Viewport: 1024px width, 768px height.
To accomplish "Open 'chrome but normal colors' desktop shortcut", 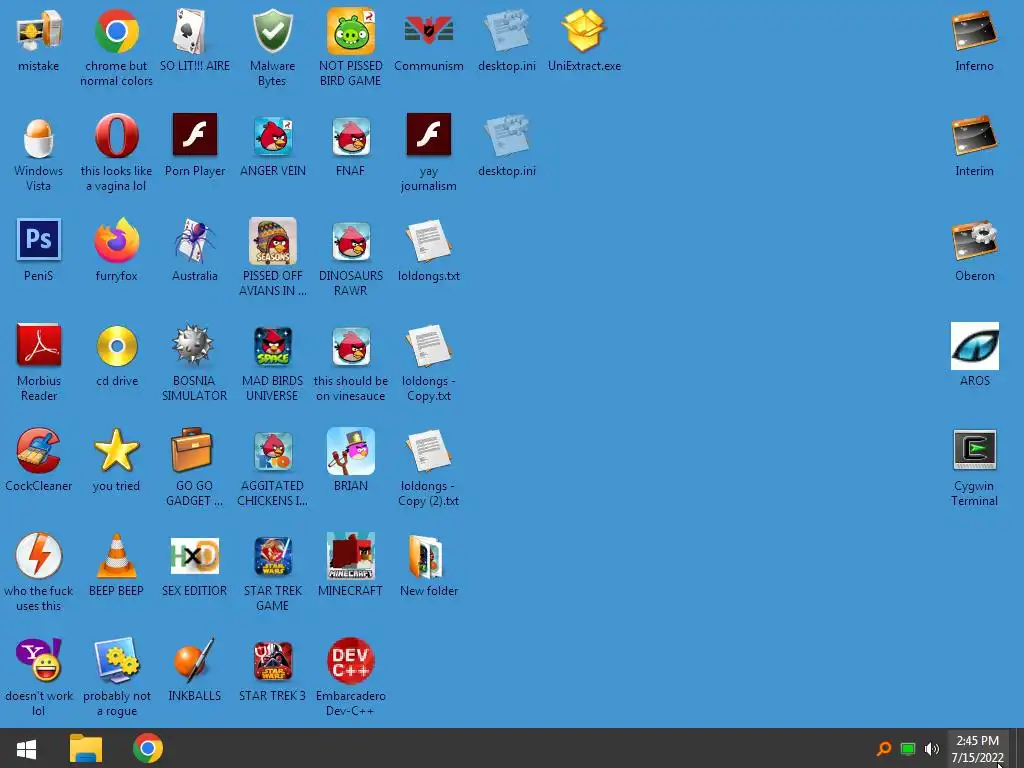I will click(x=116, y=31).
